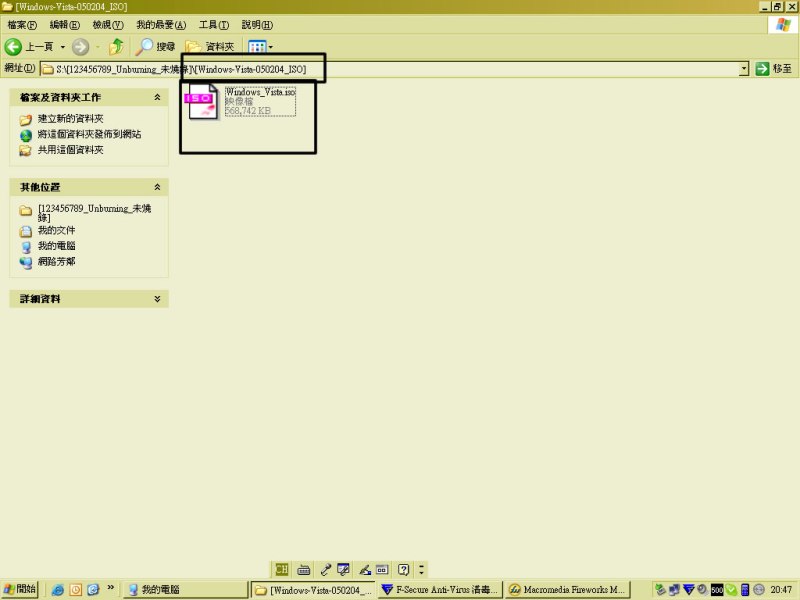Click the CH language indicator on the language bar
Screen dimensions: 800x600
[282, 569]
